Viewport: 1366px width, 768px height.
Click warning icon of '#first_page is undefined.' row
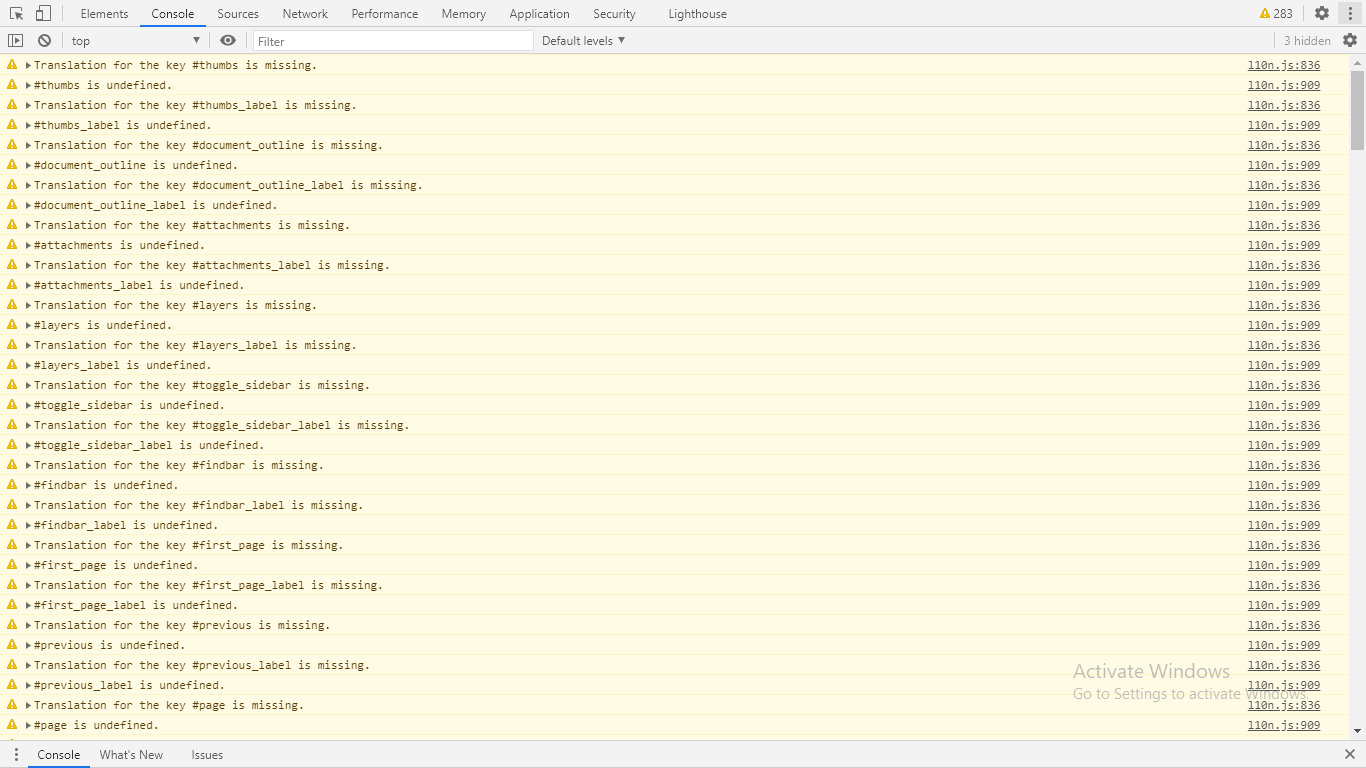point(12,565)
